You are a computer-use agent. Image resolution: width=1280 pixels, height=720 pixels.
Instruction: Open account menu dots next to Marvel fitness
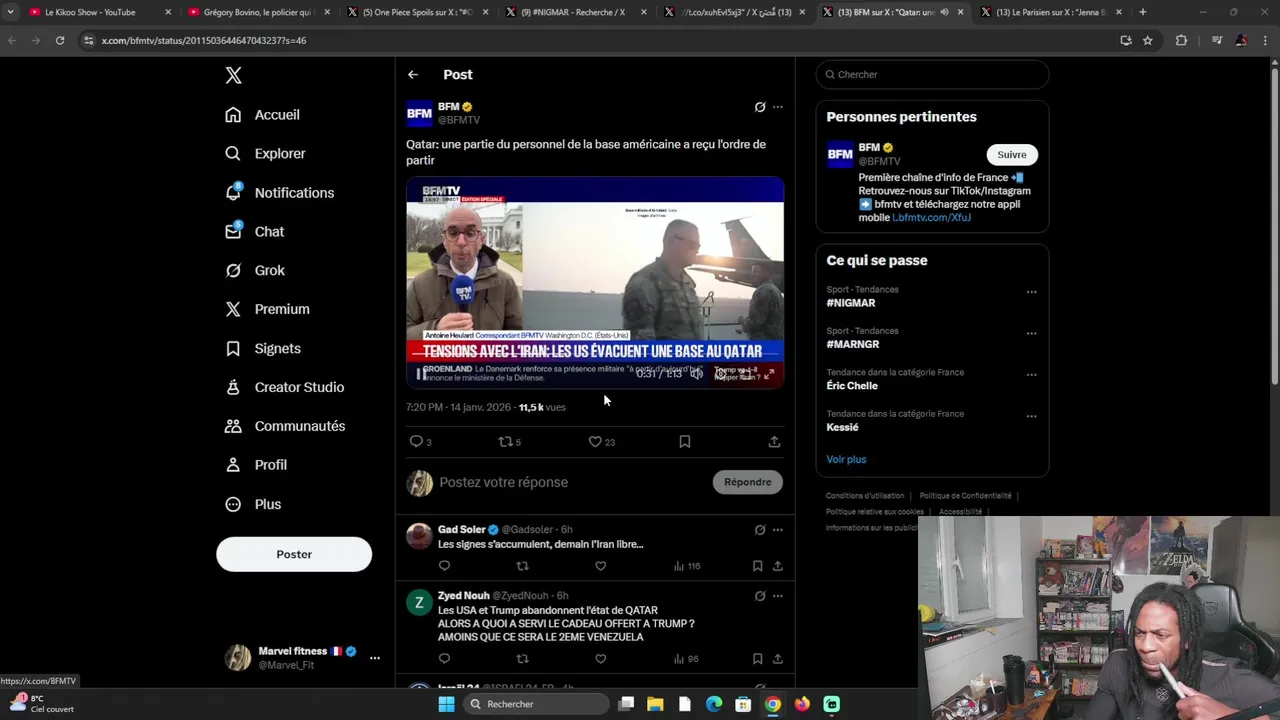pos(375,658)
